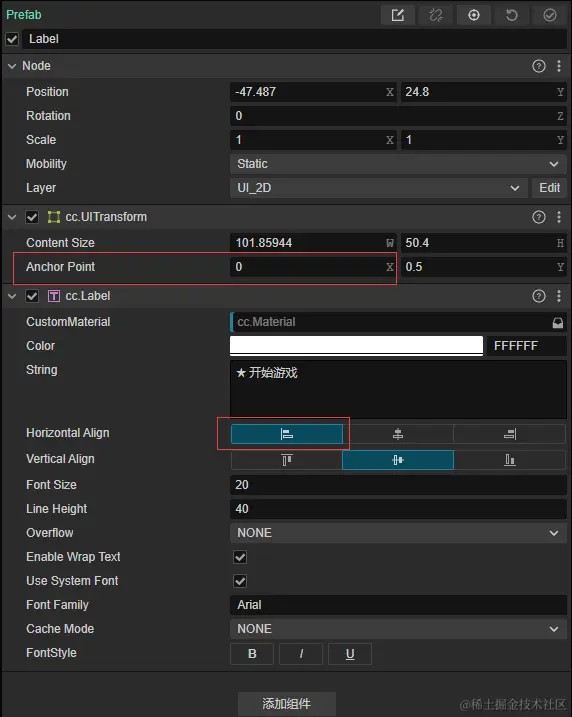Open the Cache Mode dropdown
Viewport: 572px width, 717px height.
[398, 629]
